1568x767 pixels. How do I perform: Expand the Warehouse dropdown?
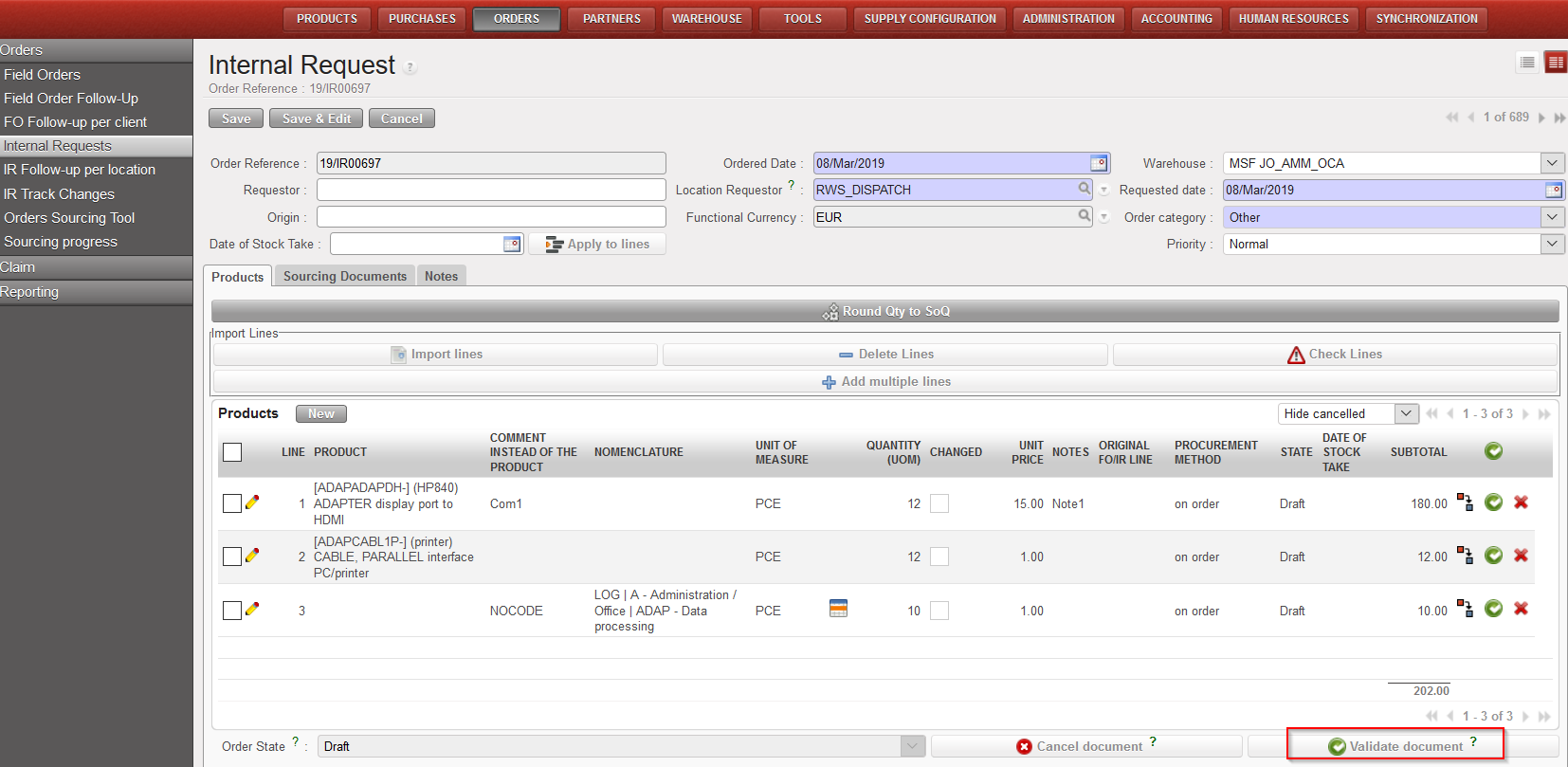tap(1552, 163)
